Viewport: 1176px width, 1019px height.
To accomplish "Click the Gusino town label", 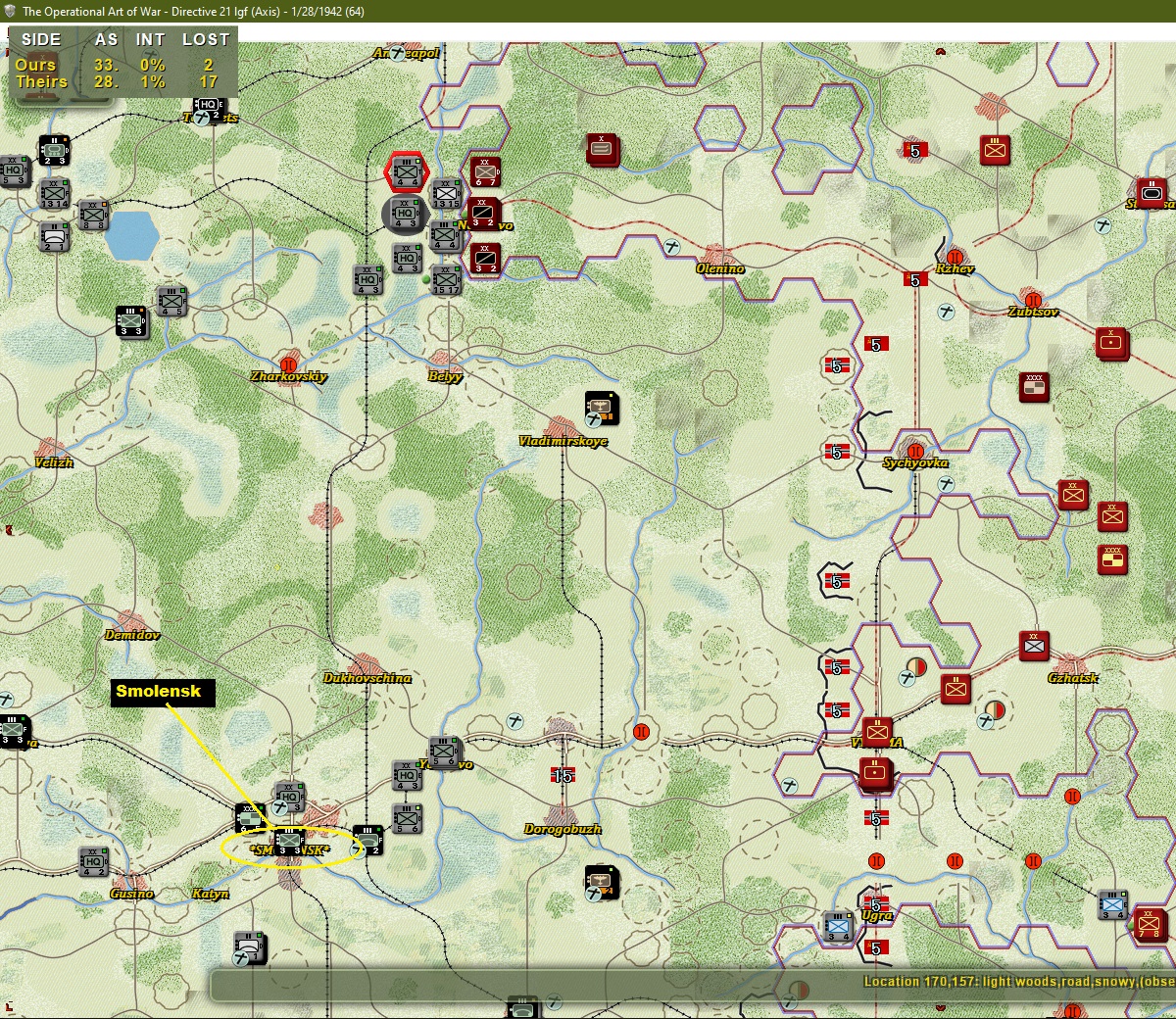I will [x=131, y=894].
